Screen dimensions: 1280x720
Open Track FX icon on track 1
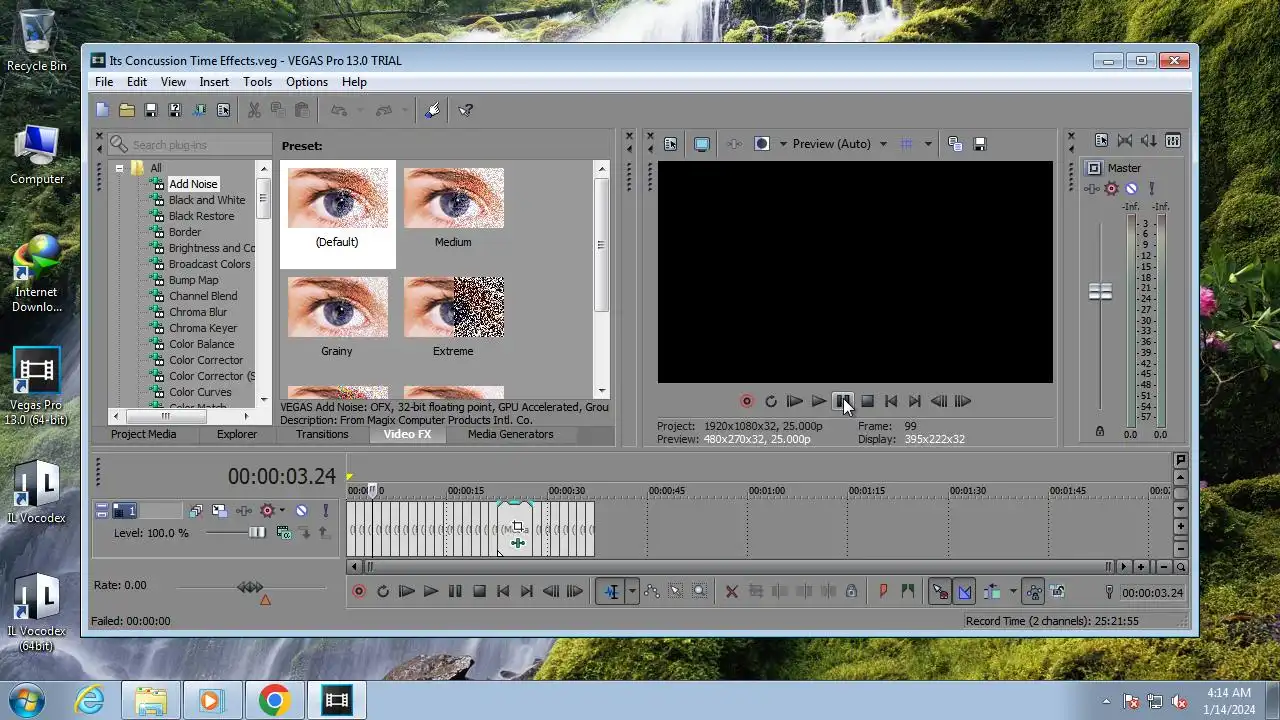coord(243,511)
